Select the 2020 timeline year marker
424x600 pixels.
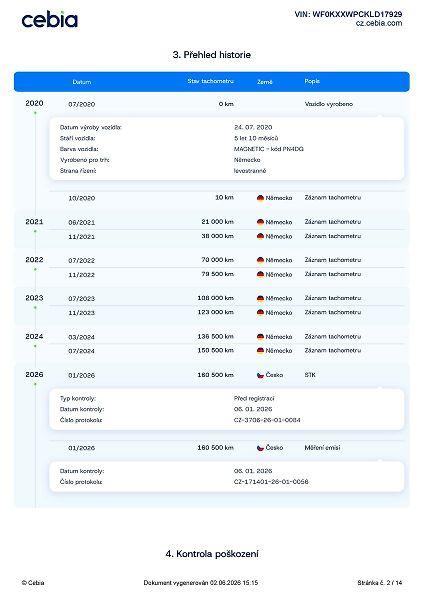coord(34,103)
